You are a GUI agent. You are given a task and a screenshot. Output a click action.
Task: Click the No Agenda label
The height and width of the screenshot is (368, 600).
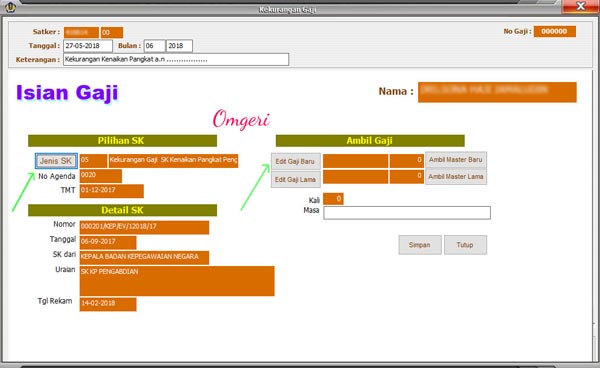tap(57, 176)
